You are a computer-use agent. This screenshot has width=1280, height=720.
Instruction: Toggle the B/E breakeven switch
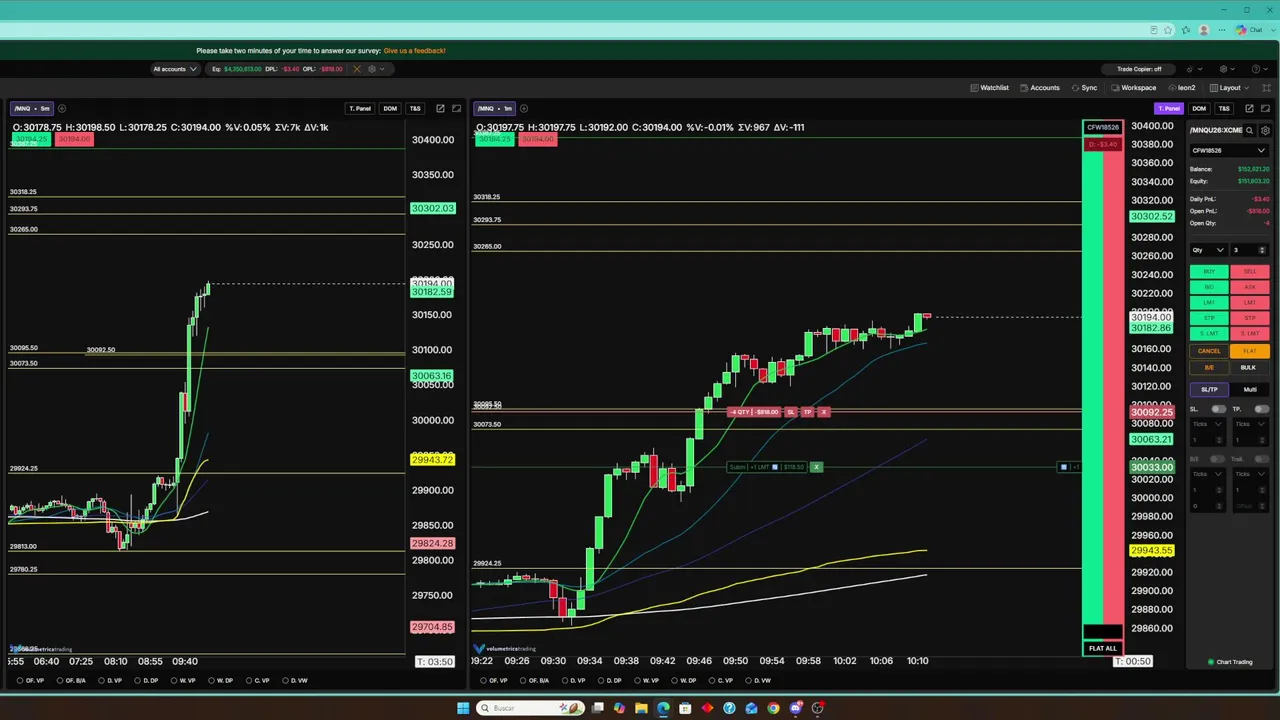[x=1217, y=459]
